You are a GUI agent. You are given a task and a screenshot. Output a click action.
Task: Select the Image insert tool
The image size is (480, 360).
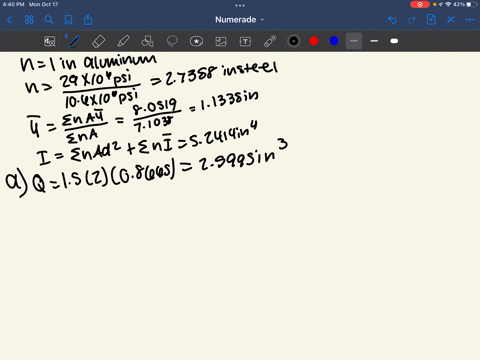click(x=221, y=41)
